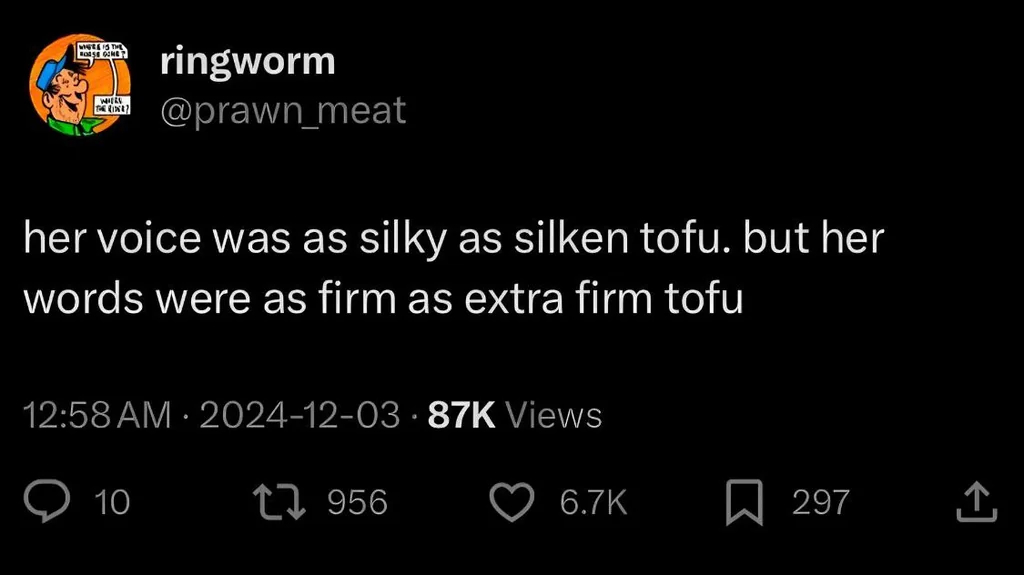Click the 12:58 AM timestamp
Screen dimensions: 1024x575
(97, 414)
